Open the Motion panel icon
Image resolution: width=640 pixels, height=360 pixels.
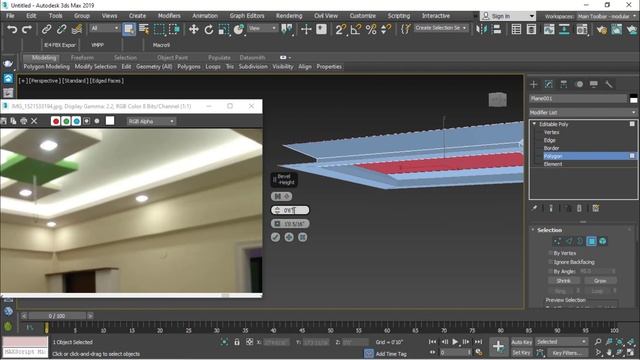coord(579,84)
